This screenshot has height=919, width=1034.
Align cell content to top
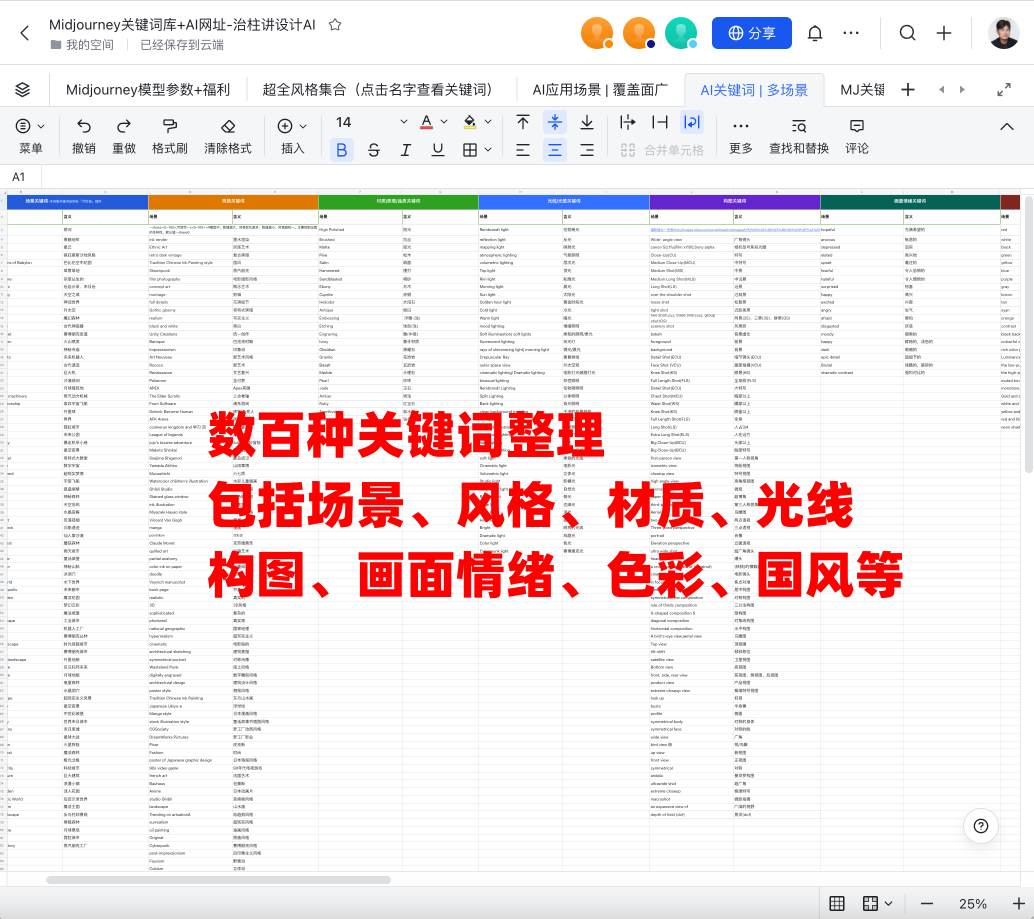(x=523, y=123)
